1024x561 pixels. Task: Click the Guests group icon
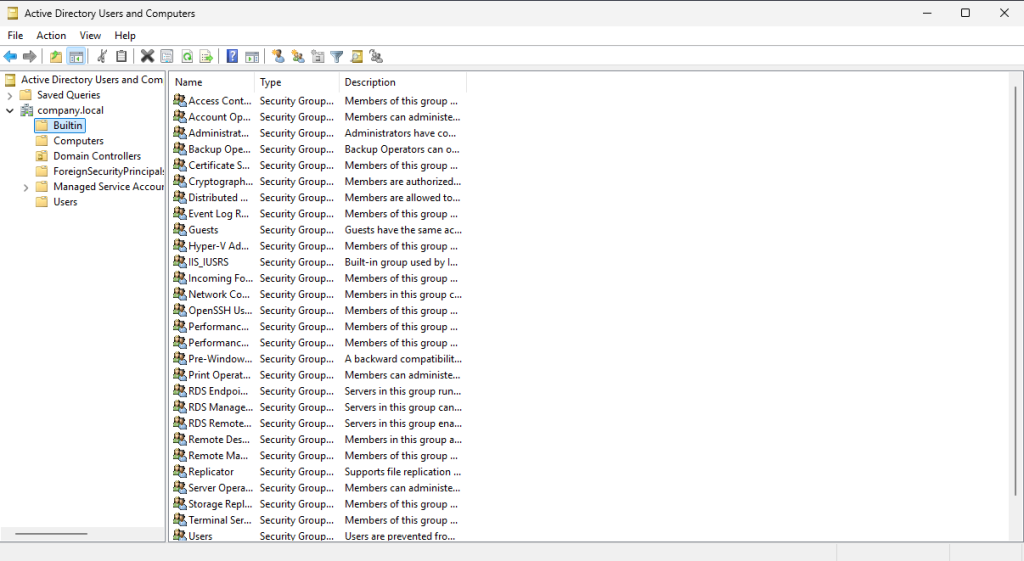pos(180,229)
